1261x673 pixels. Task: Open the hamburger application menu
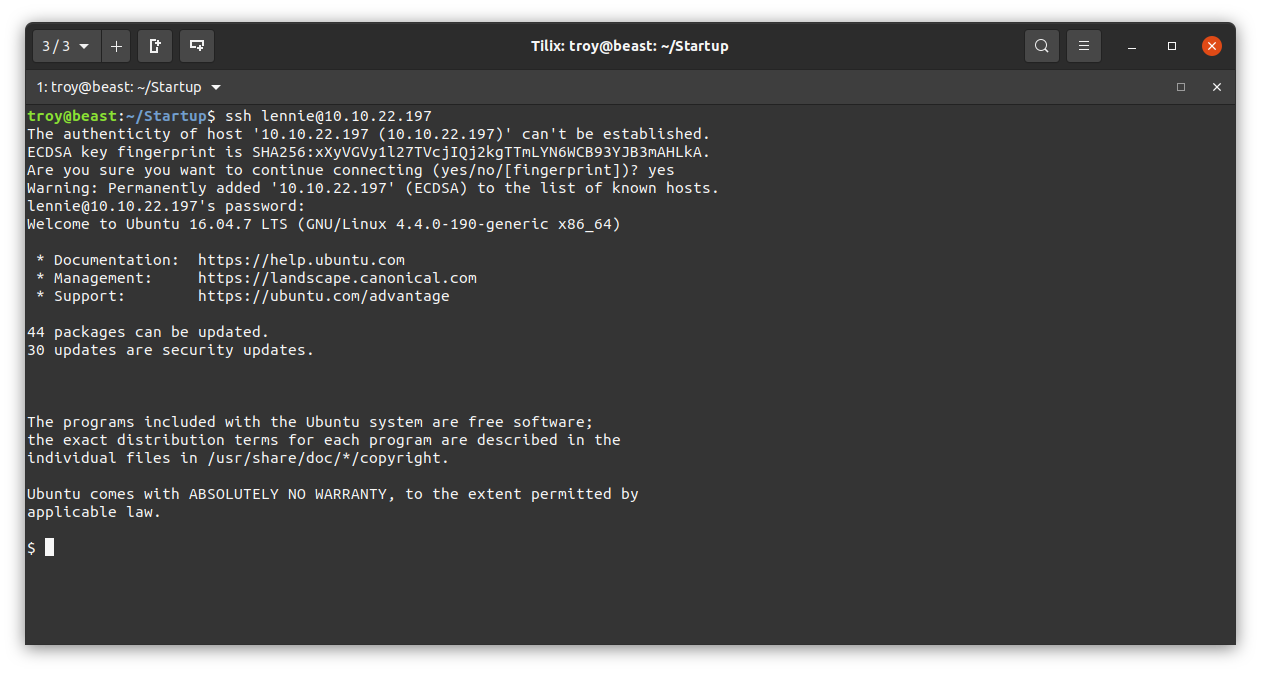coord(1084,46)
